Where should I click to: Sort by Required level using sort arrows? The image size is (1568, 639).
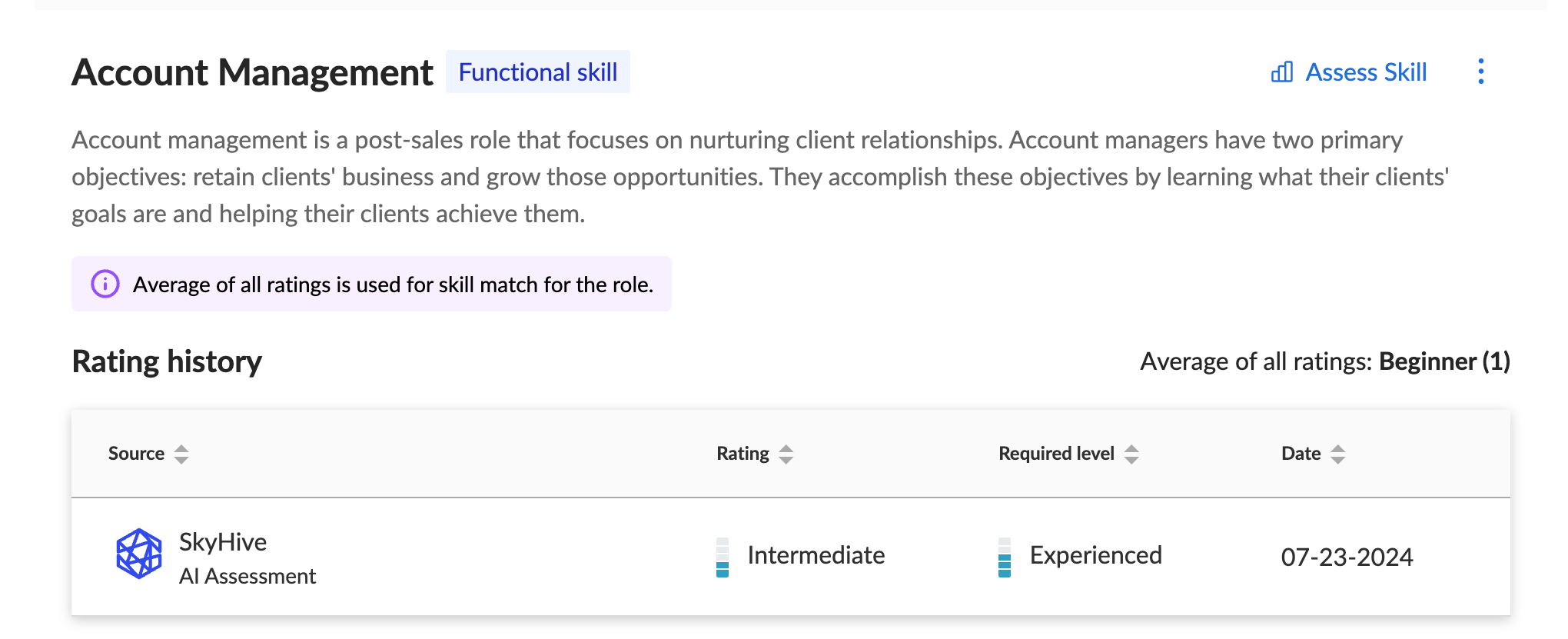tap(1131, 454)
